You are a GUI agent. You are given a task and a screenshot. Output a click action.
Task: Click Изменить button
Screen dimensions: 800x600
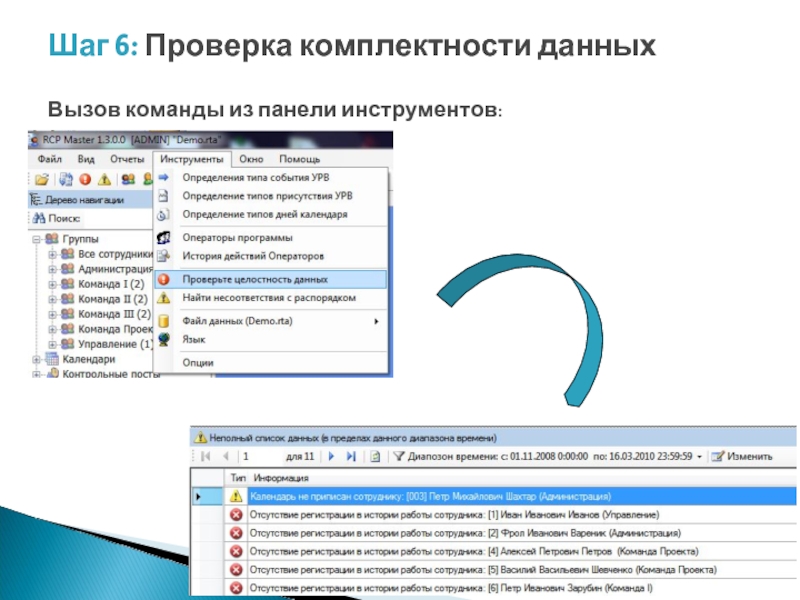coord(742,456)
